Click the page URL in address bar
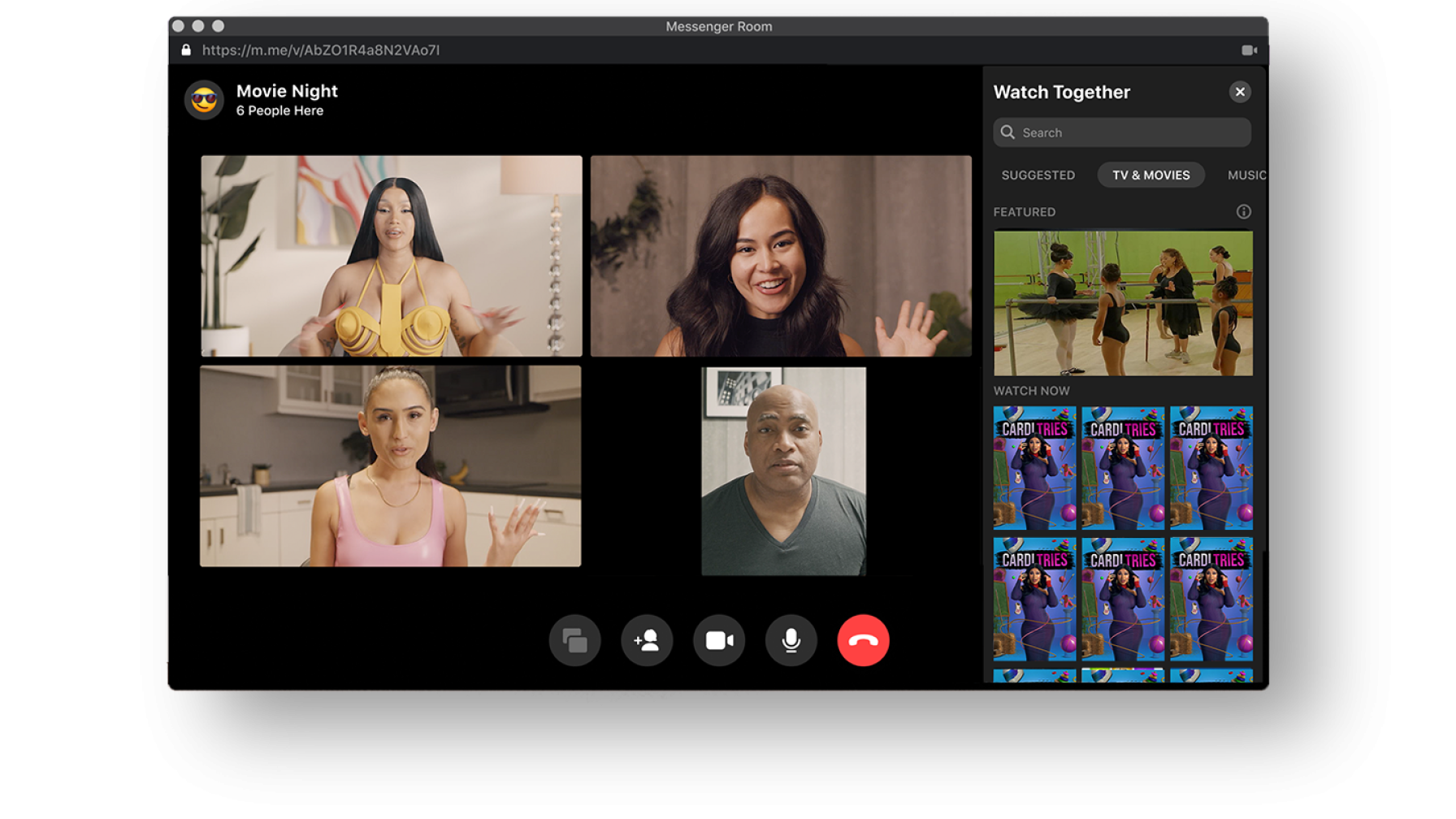The height and width of the screenshot is (819, 1456). [x=320, y=50]
